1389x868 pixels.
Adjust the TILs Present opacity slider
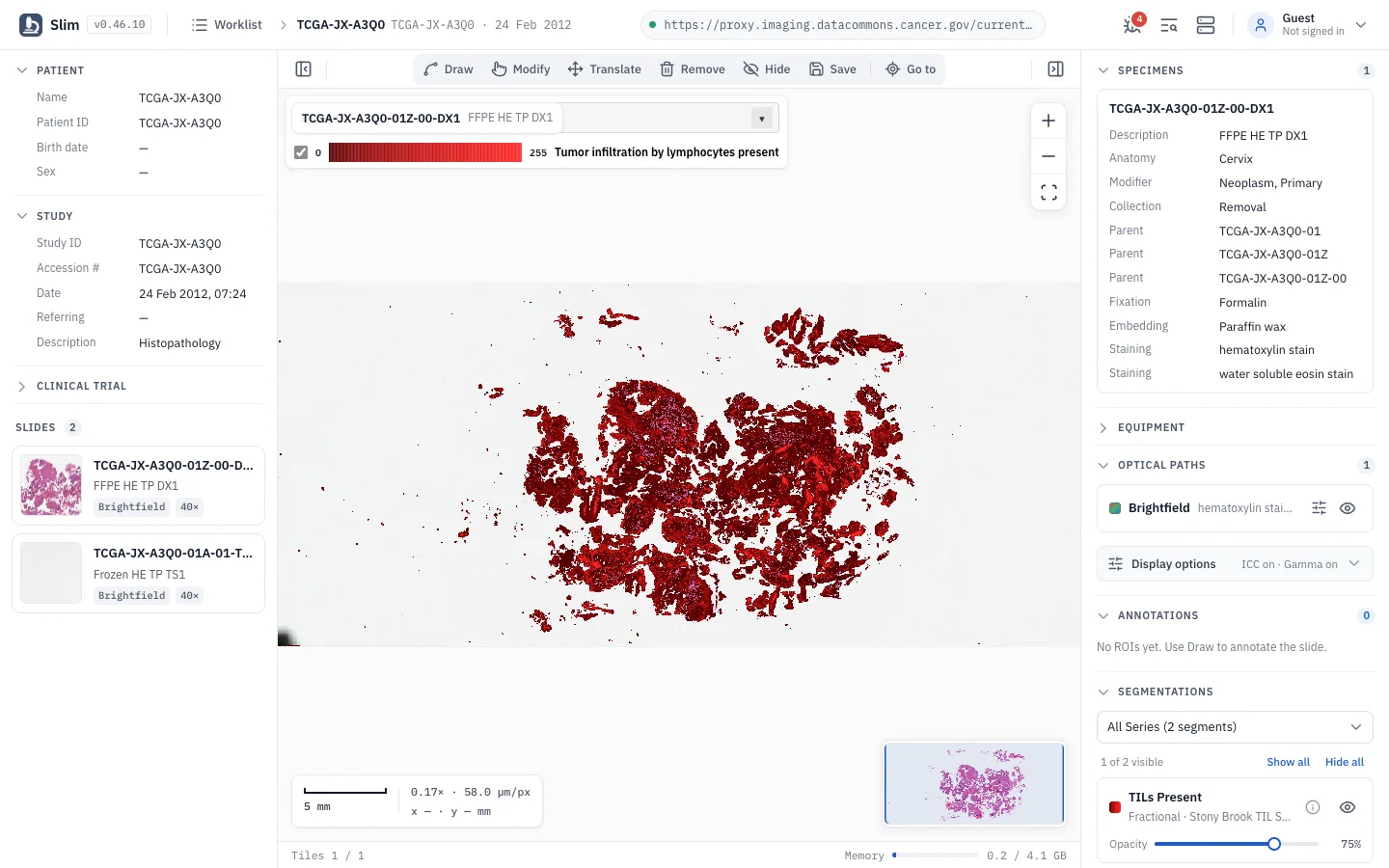pos(1236,844)
